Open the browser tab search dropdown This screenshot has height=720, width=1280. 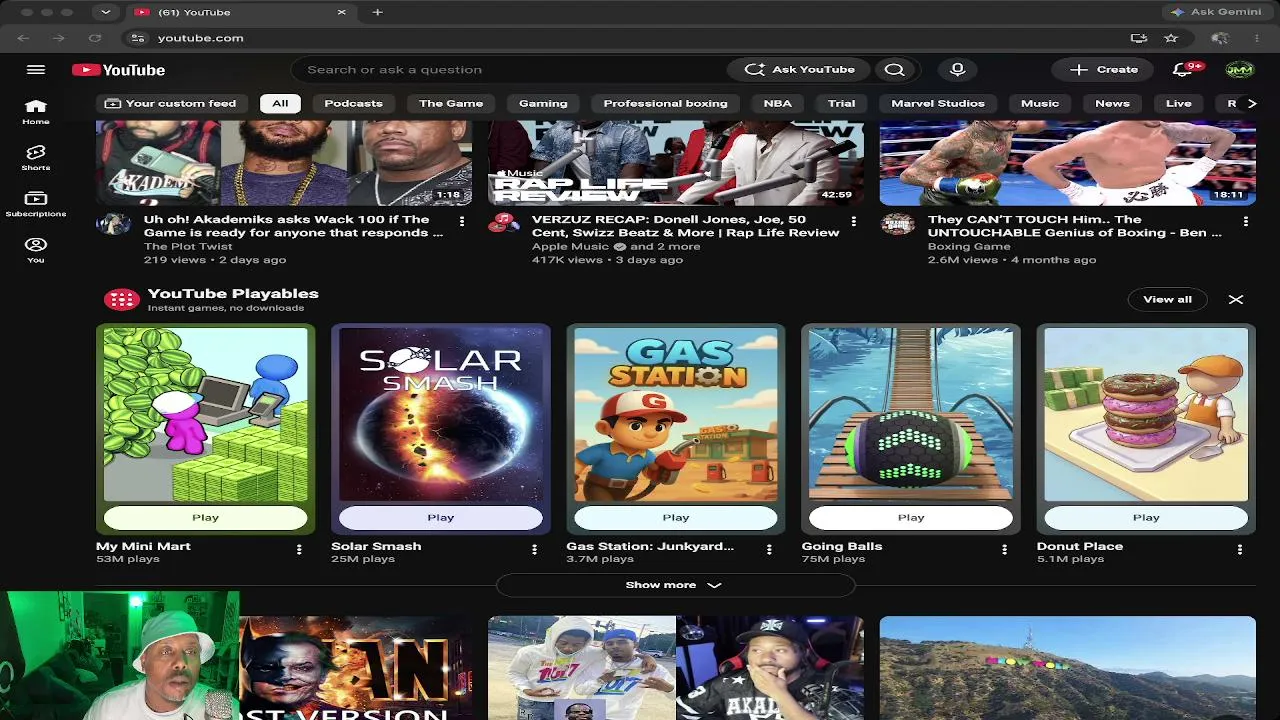[x=105, y=12]
